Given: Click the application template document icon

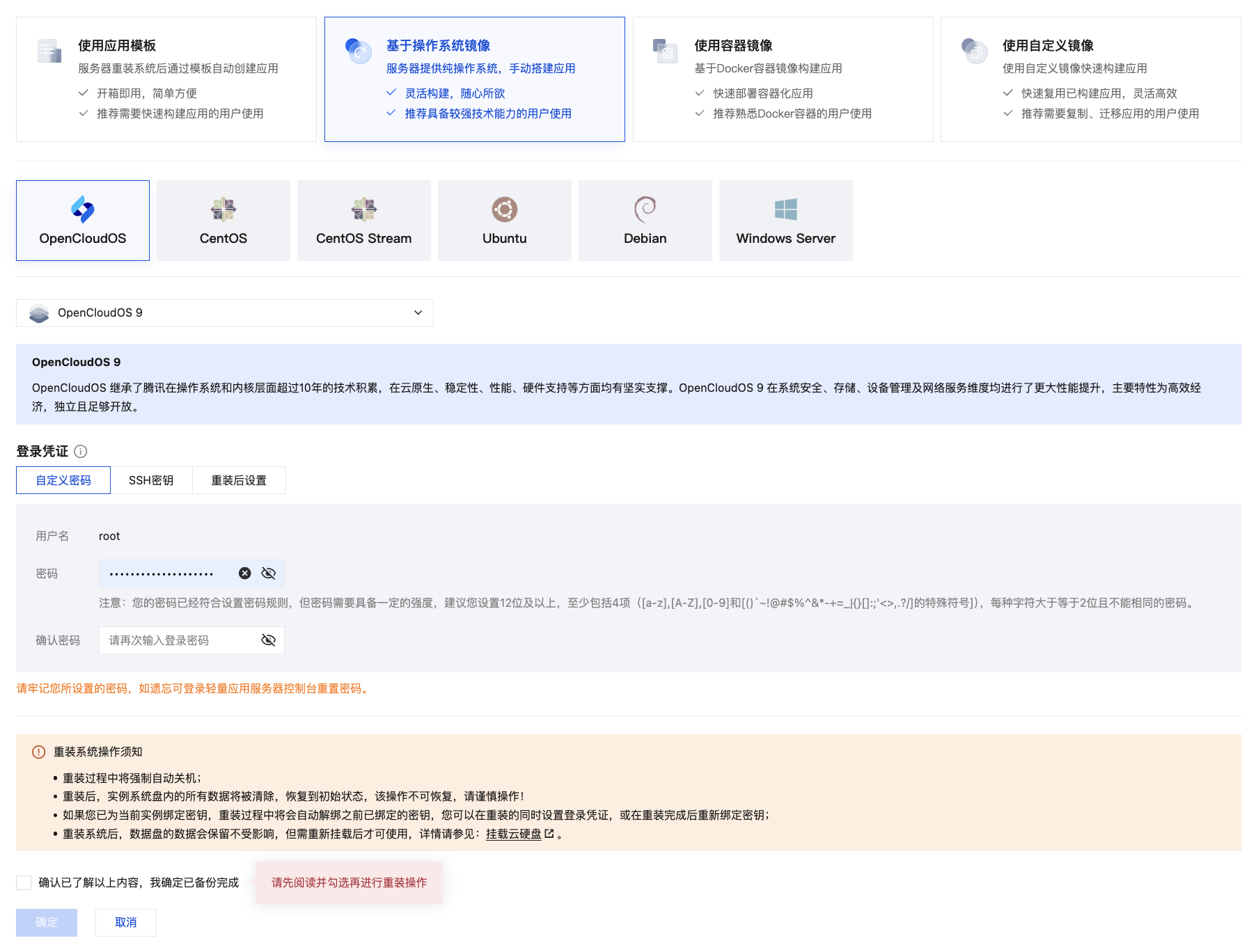Looking at the screenshot, I should click(x=49, y=51).
